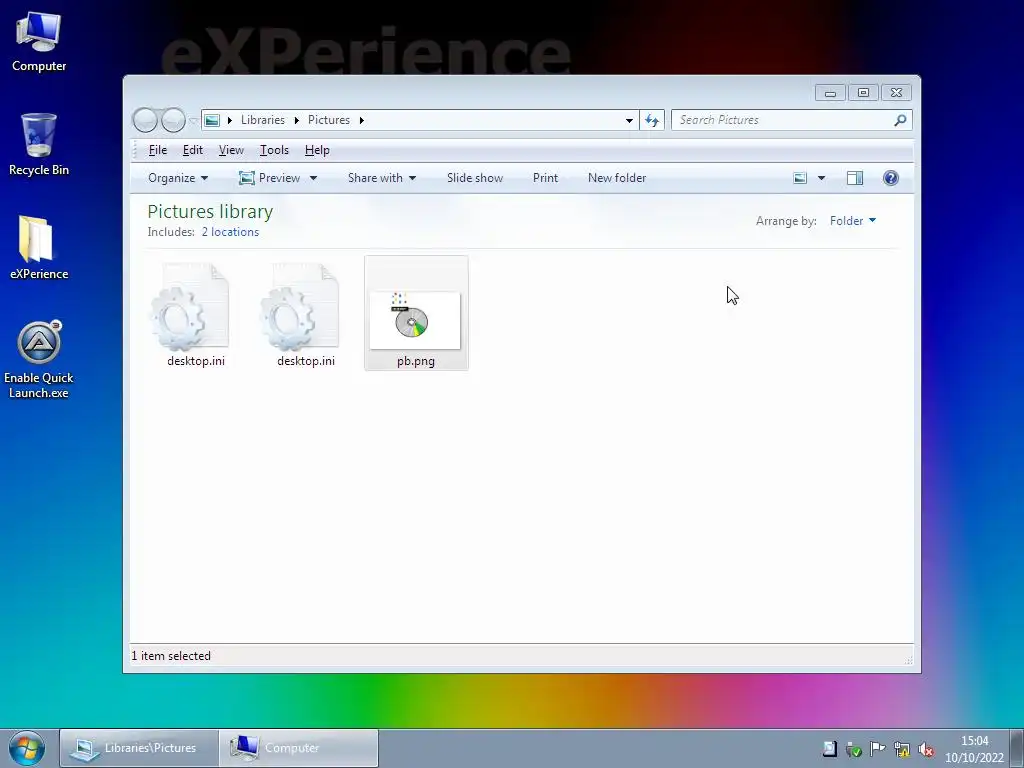Maximize the Pictures library window
The width and height of the screenshot is (1024, 768).
tap(863, 93)
